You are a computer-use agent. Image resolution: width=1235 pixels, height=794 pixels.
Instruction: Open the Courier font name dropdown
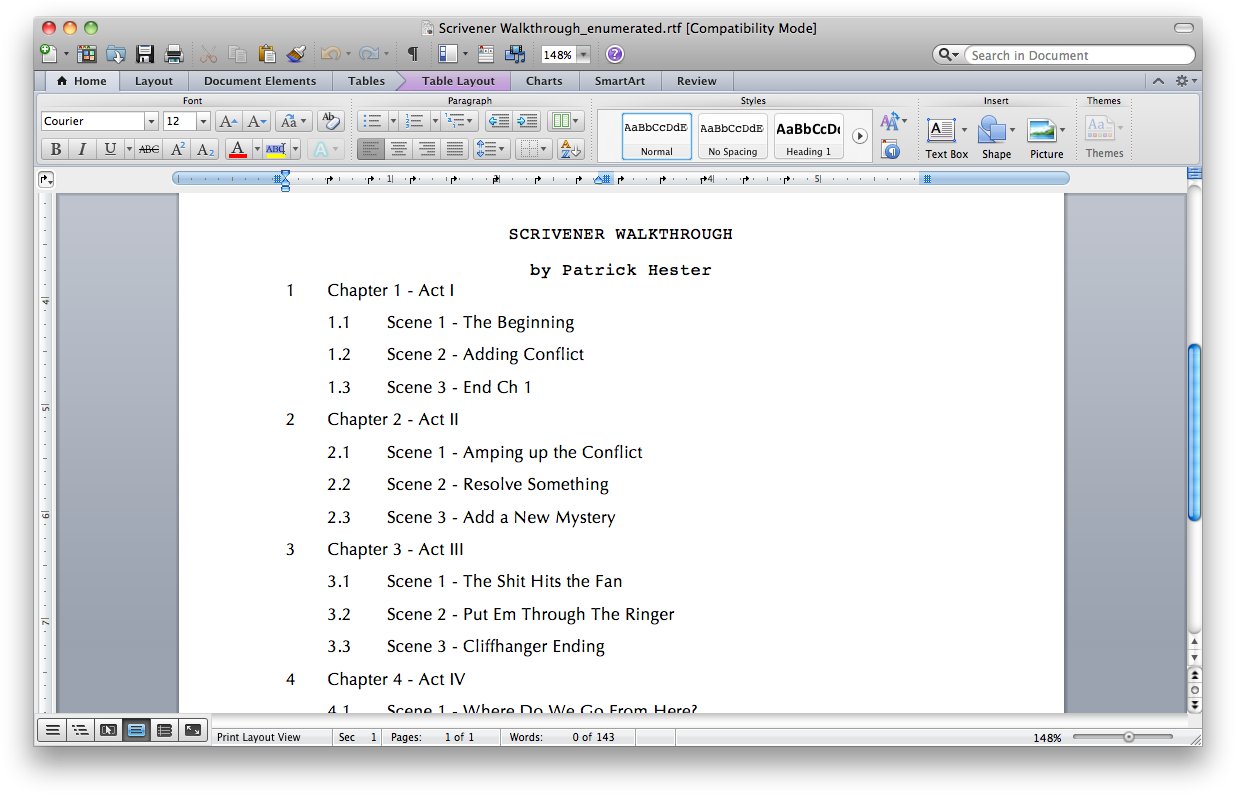coord(152,121)
